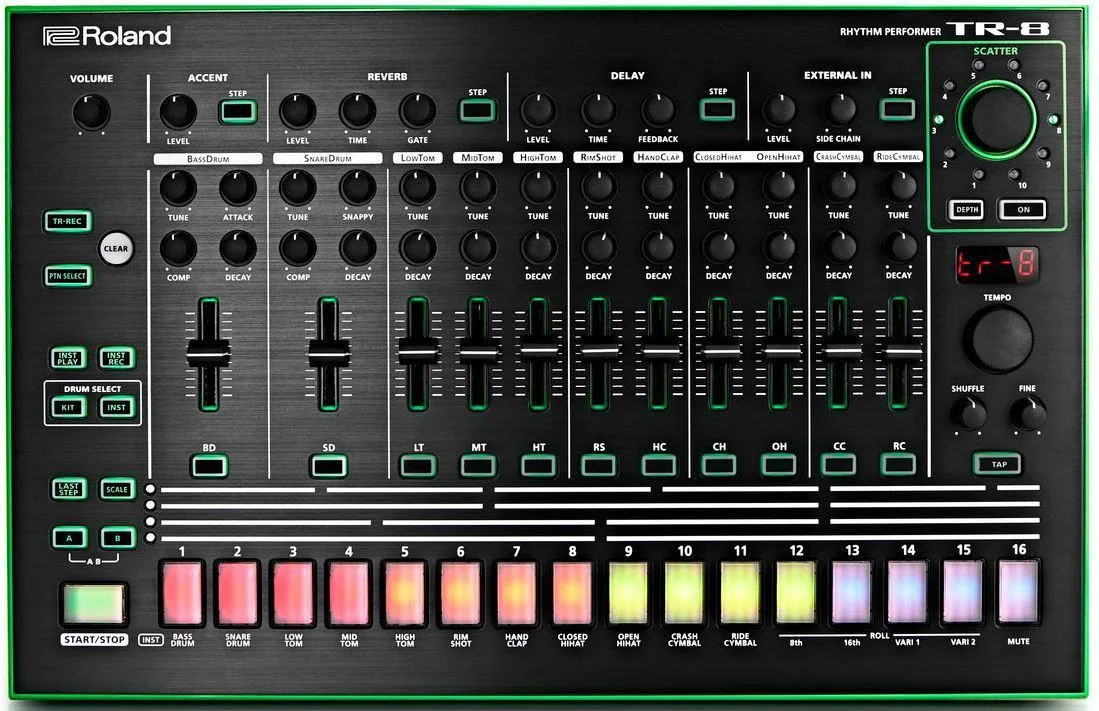The width and height of the screenshot is (1099, 711).
Task: Click the Bass Drum COMP knob
Action: [178, 248]
